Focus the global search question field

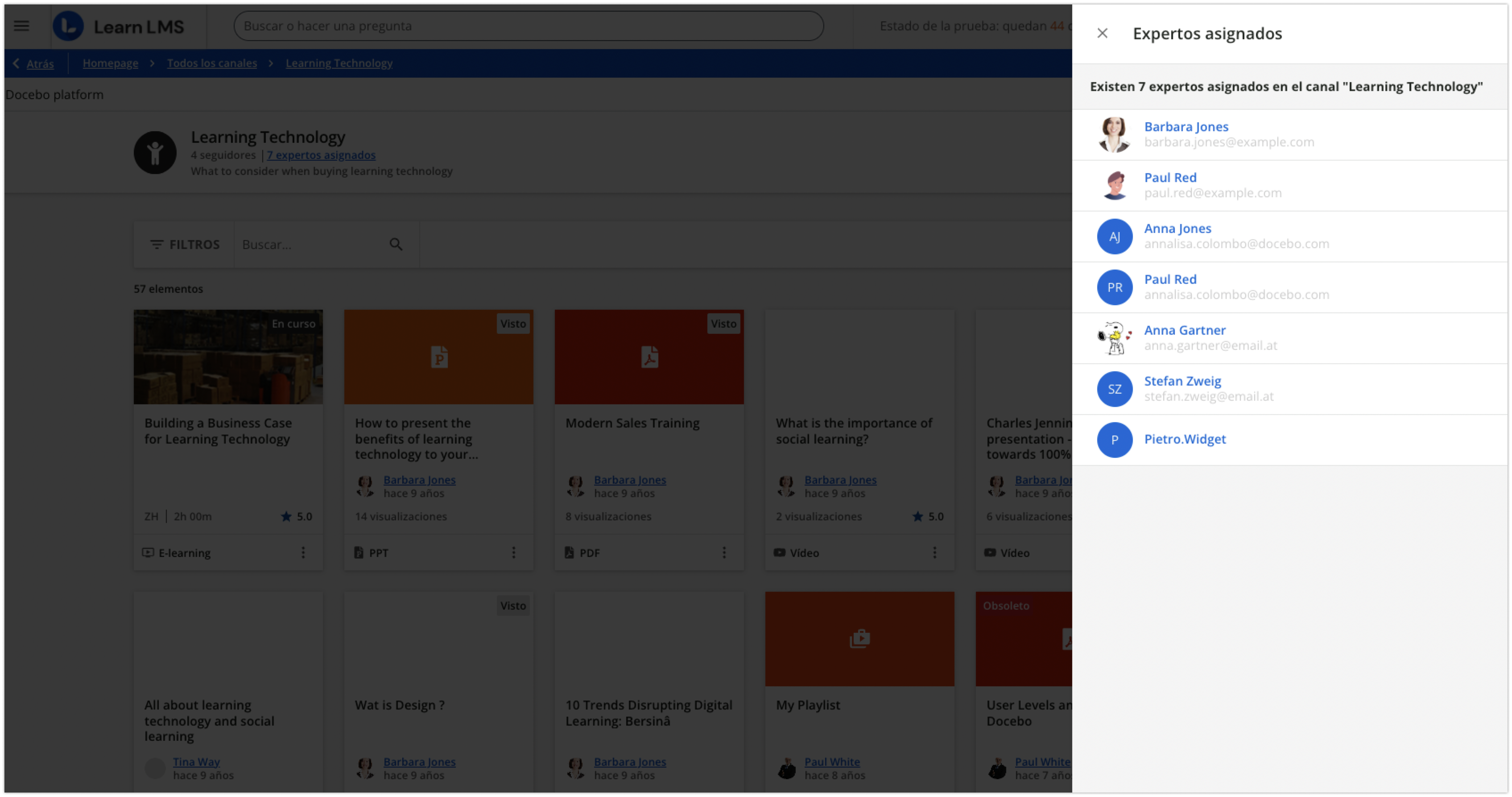tap(528, 26)
